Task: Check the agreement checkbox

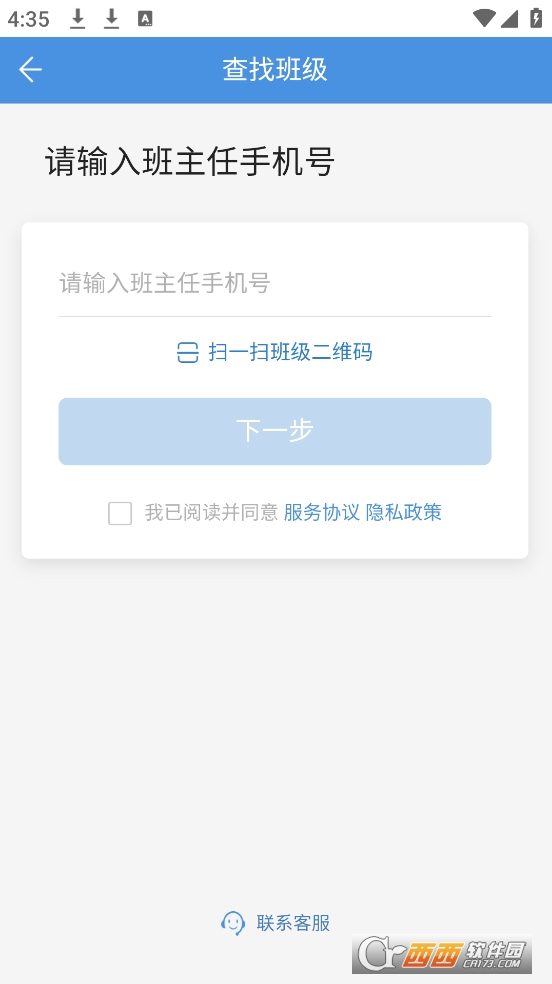Action: [120, 513]
